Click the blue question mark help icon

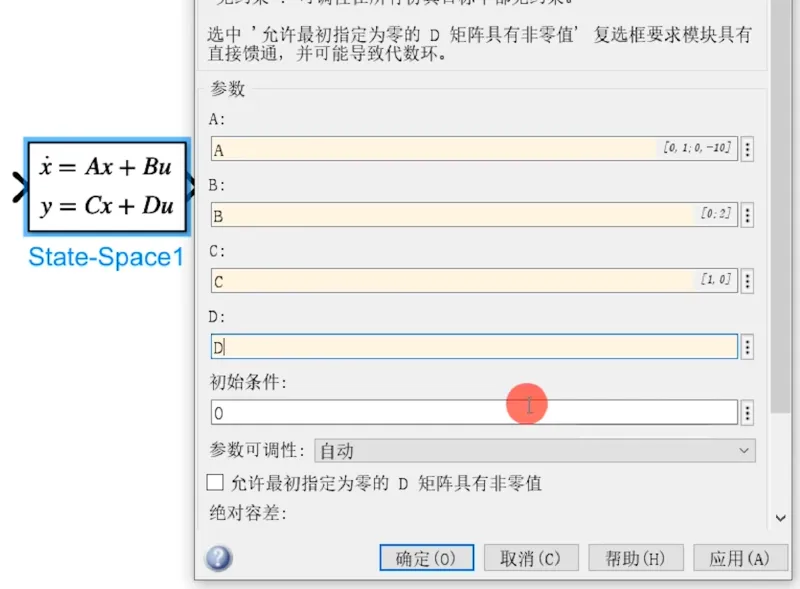coord(218,558)
